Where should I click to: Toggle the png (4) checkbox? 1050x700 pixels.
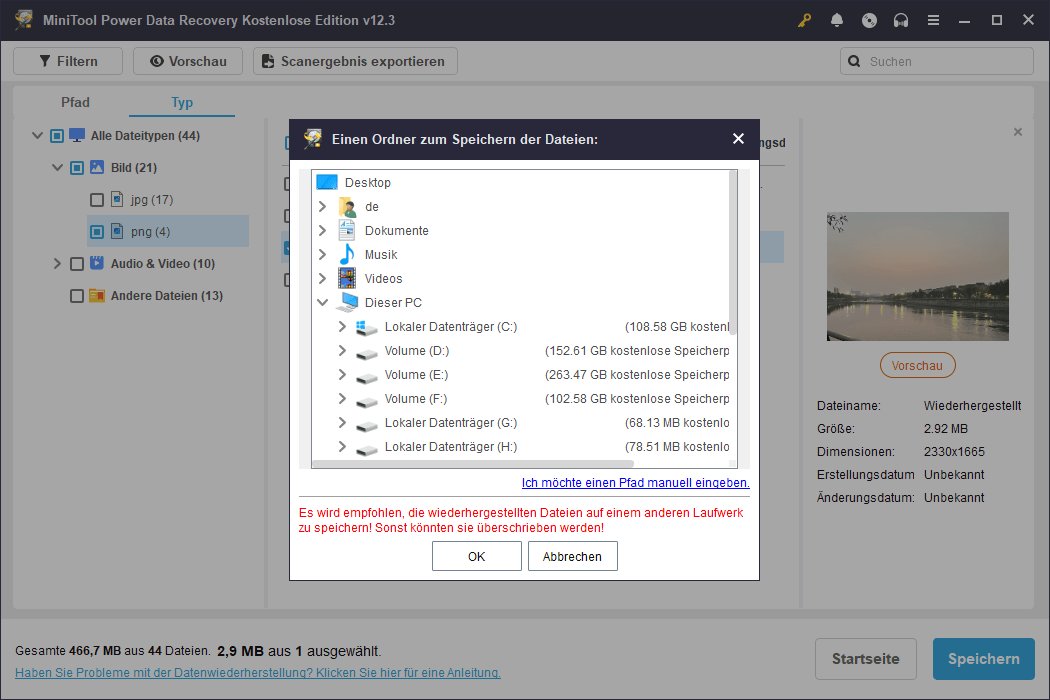point(97,232)
